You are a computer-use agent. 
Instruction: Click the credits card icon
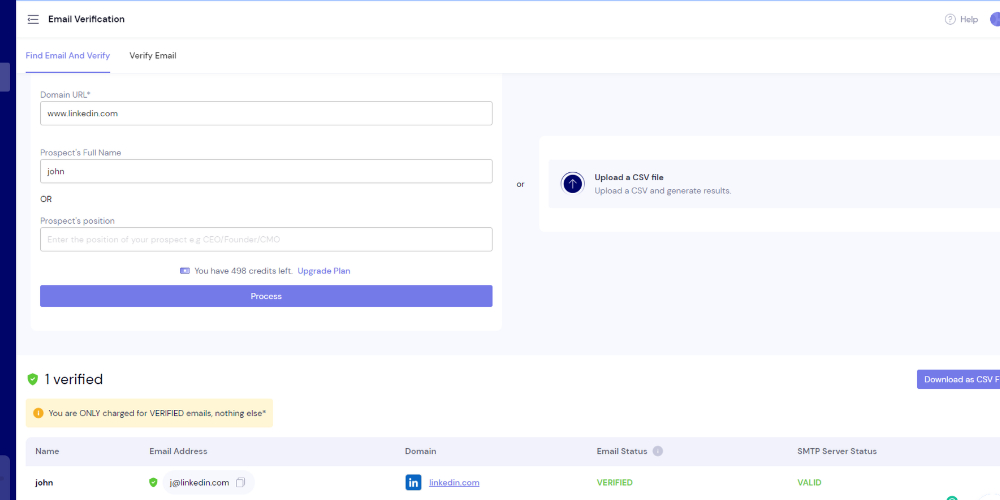click(185, 271)
